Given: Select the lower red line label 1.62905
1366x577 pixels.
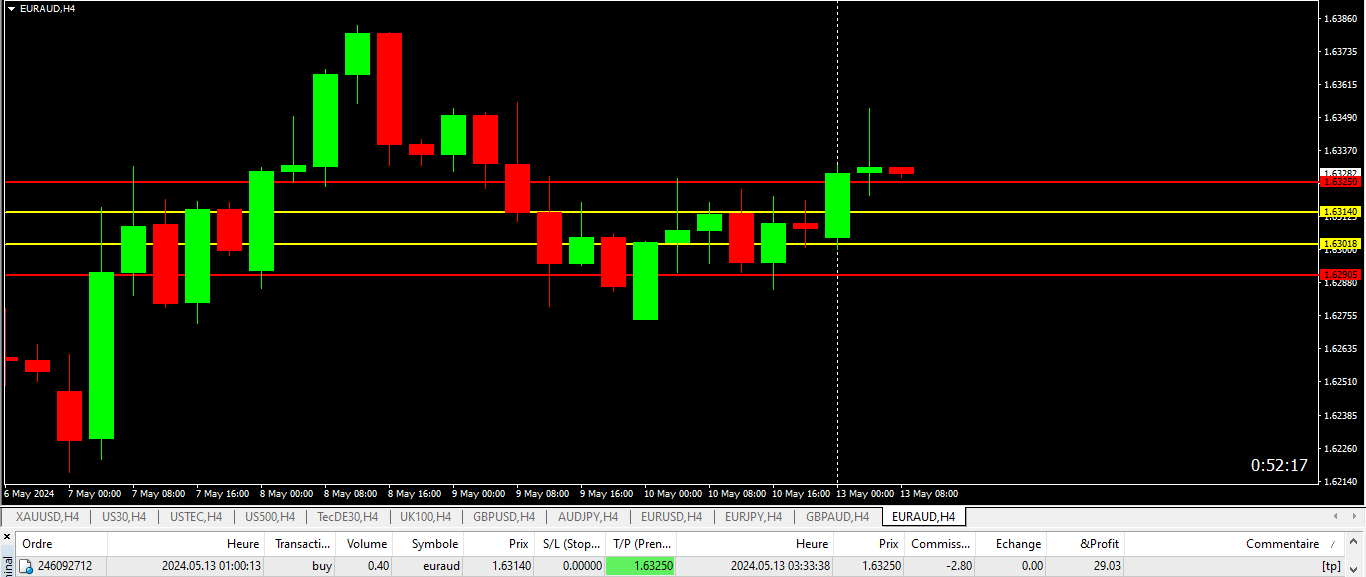Looking at the screenshot, I should click(x=1340, y=275).
